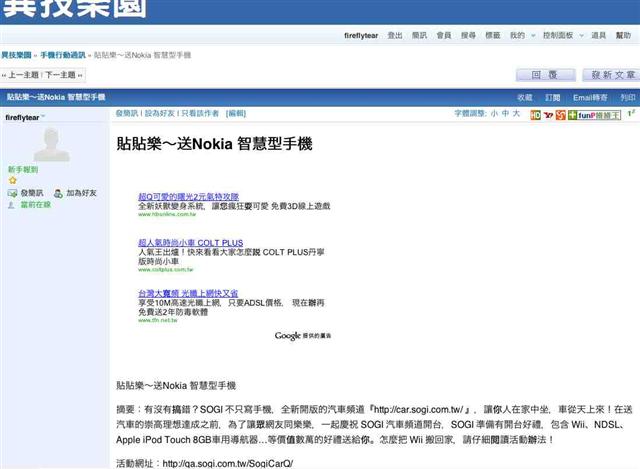Click the http://car.sogi.com.tw/ address in post

(418, 409)
